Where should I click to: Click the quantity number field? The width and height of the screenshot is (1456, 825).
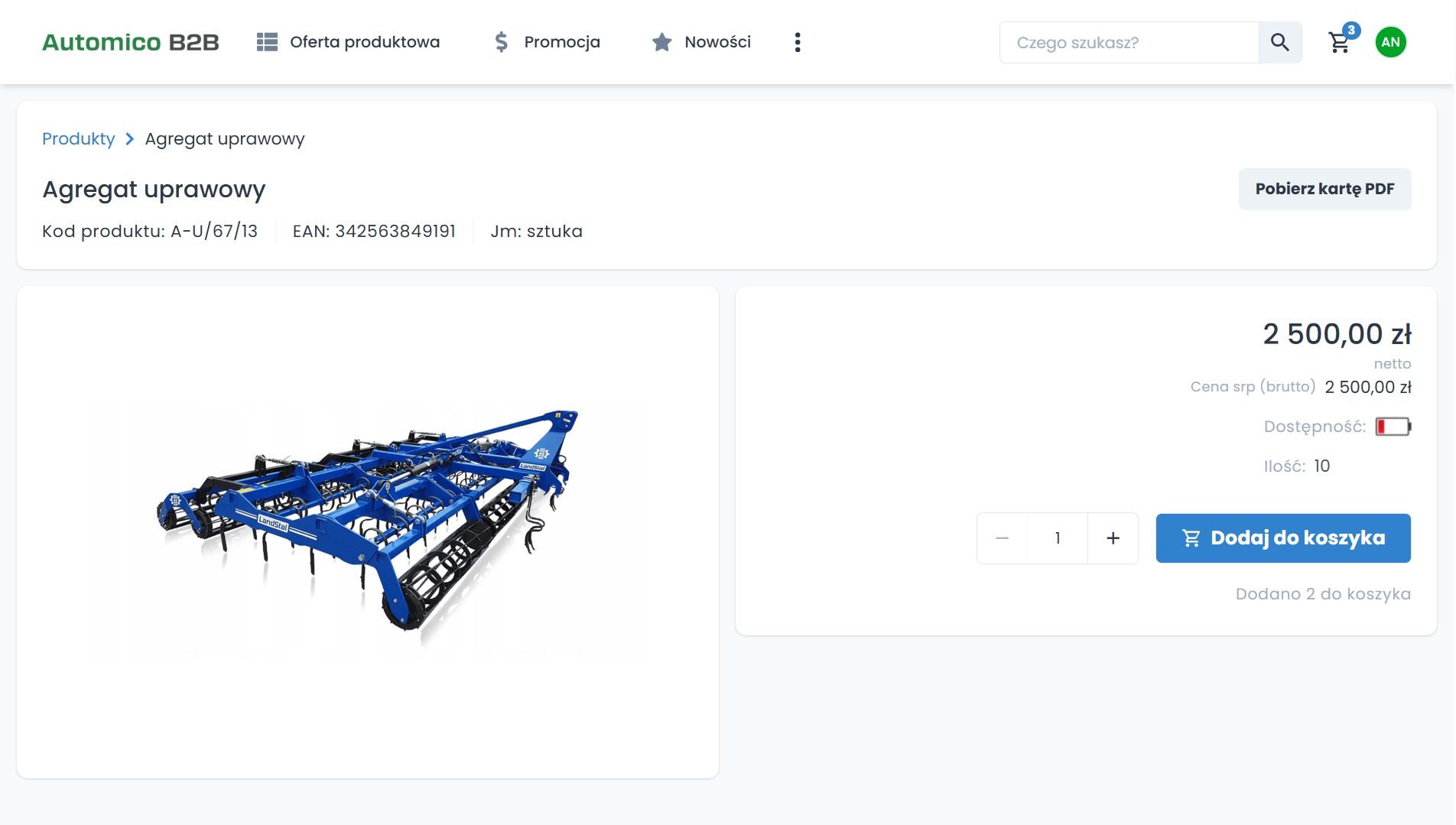pyautogui.click(x=1058, y=538)
